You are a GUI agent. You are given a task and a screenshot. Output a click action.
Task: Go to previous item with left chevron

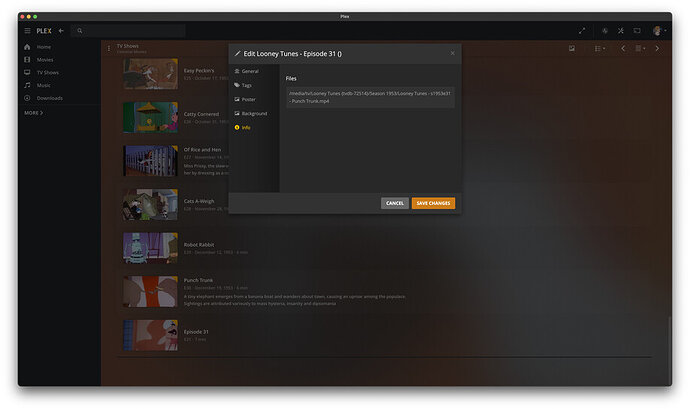tap(623, 48)
